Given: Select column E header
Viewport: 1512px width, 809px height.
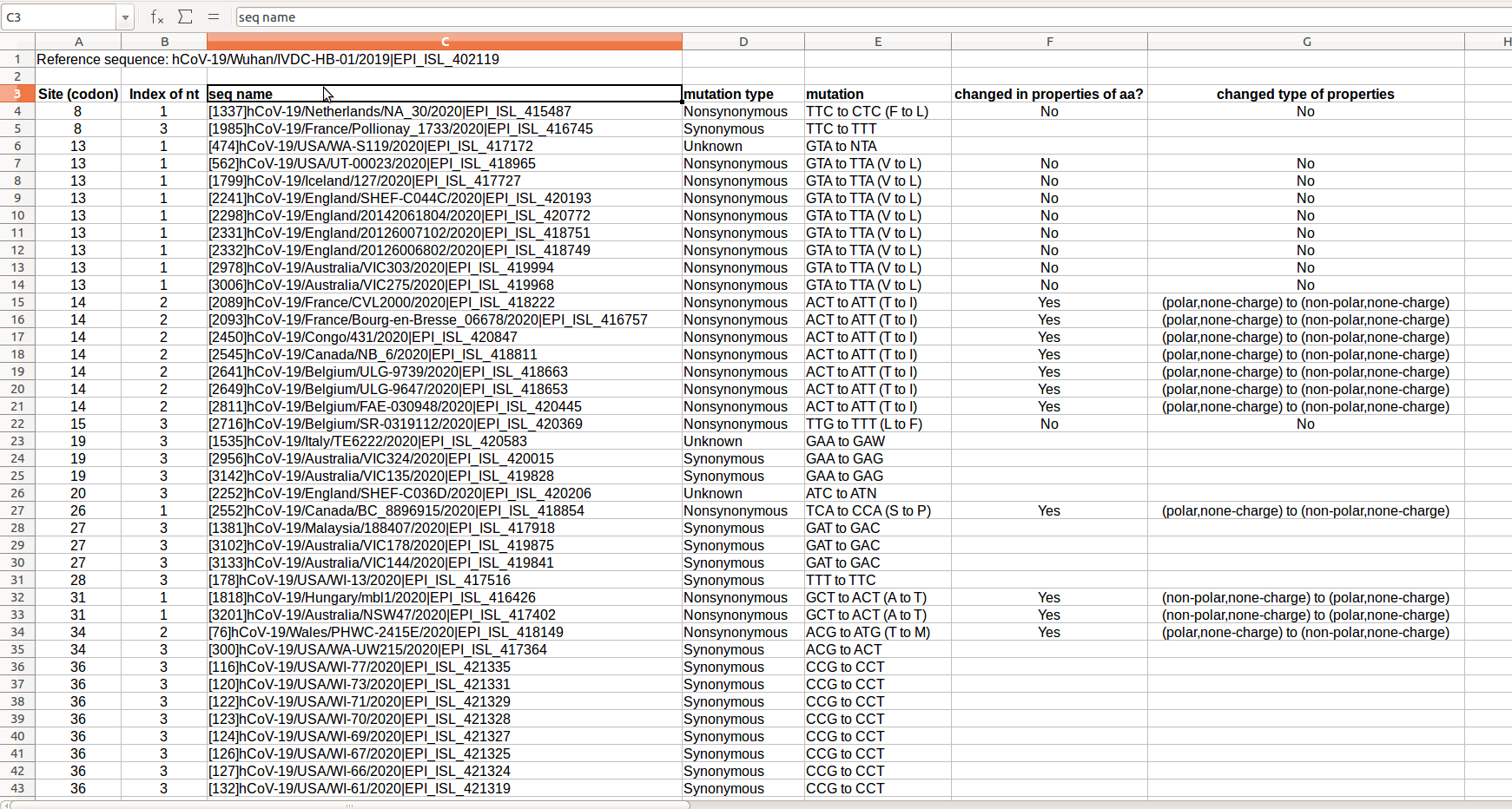Looking at the screenshot, I should 878,42.
